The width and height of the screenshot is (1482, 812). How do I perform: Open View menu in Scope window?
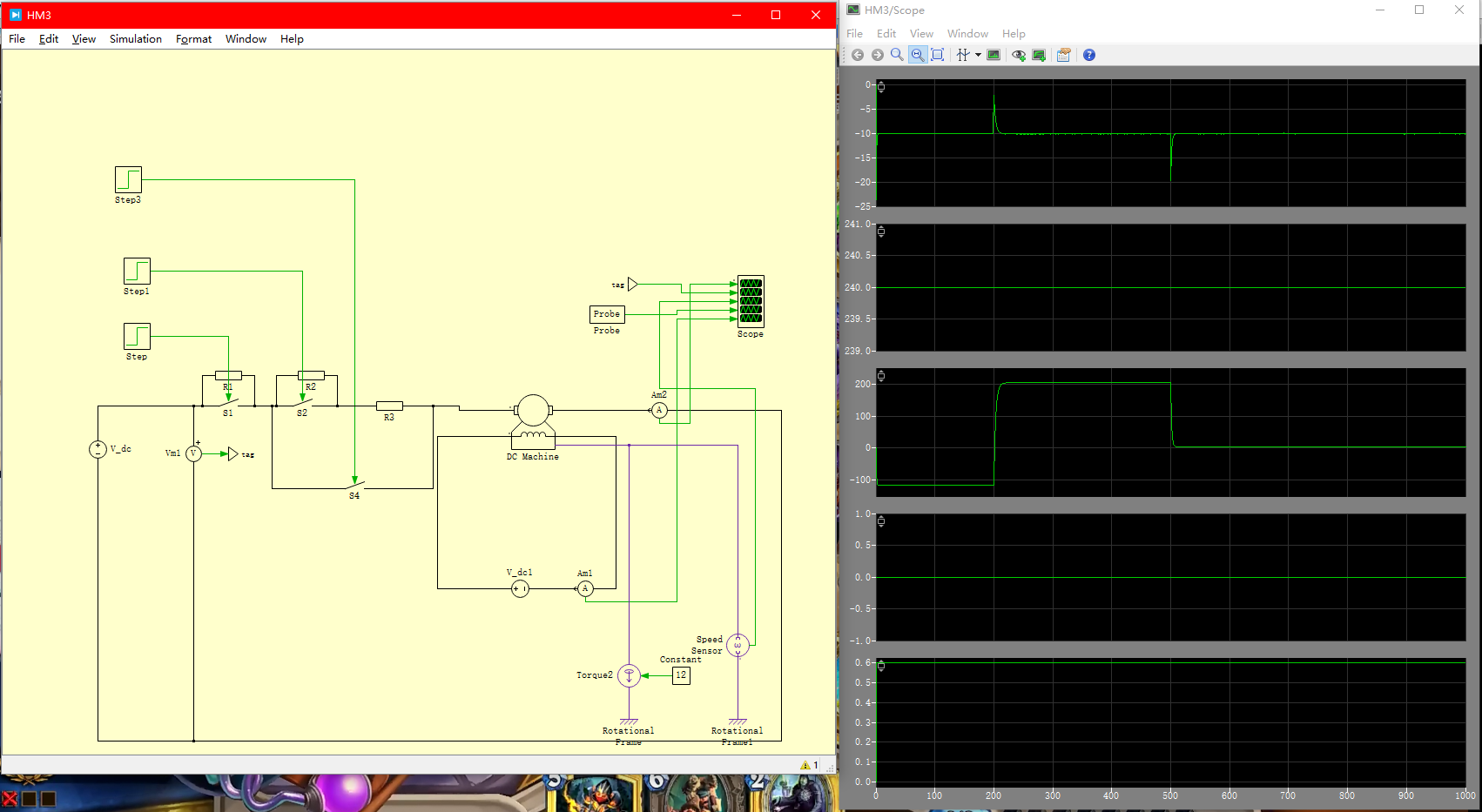pos(921,34)
